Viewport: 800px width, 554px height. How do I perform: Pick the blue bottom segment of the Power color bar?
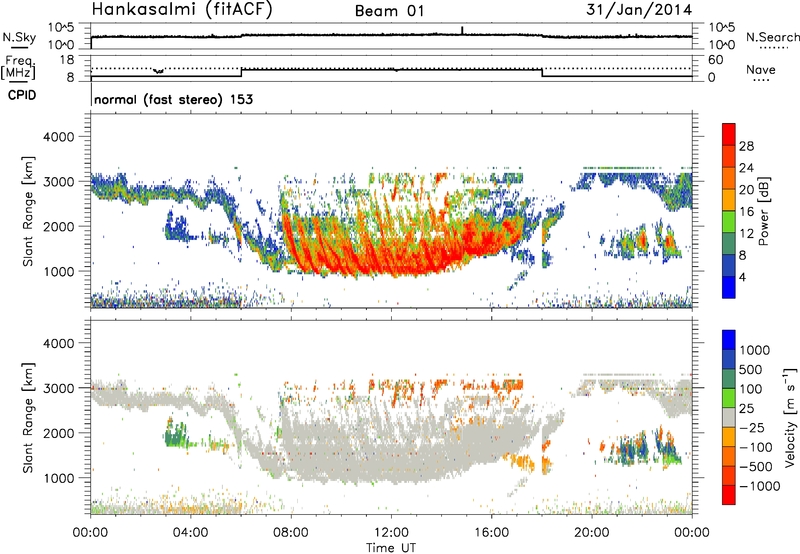click(x=729, y=287)
